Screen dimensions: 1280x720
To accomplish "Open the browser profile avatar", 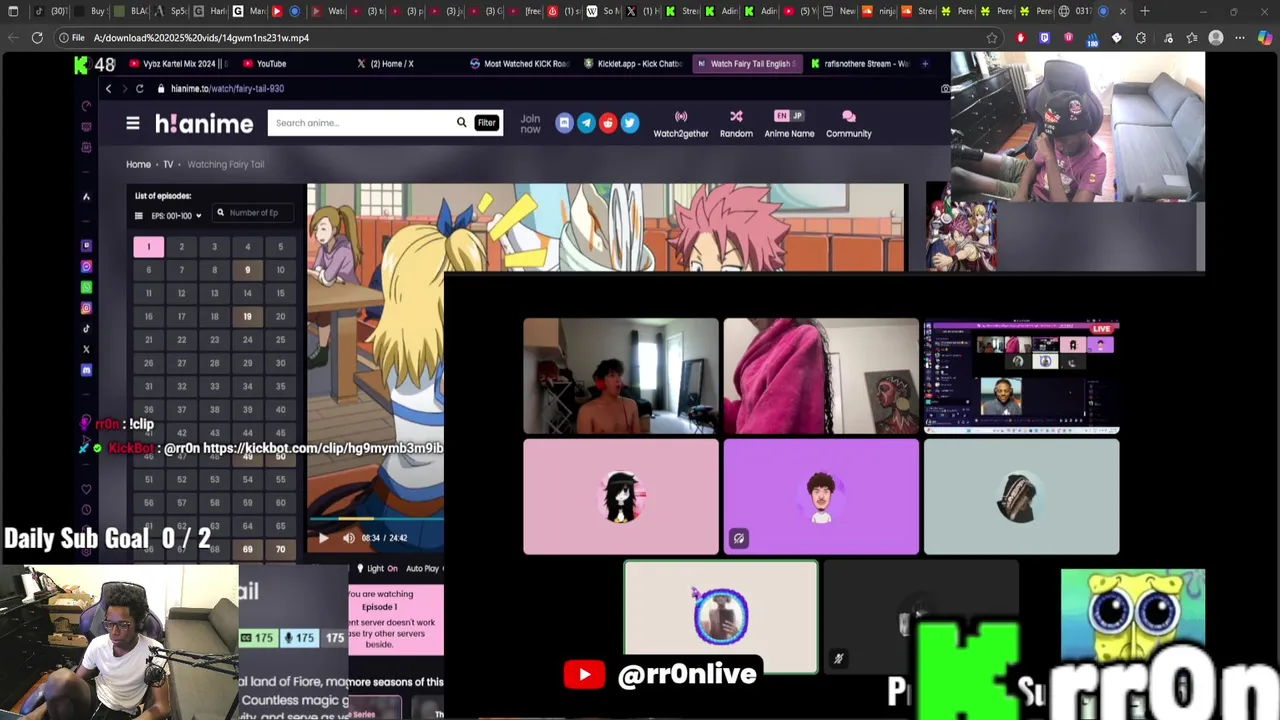I will [1216, 38].
